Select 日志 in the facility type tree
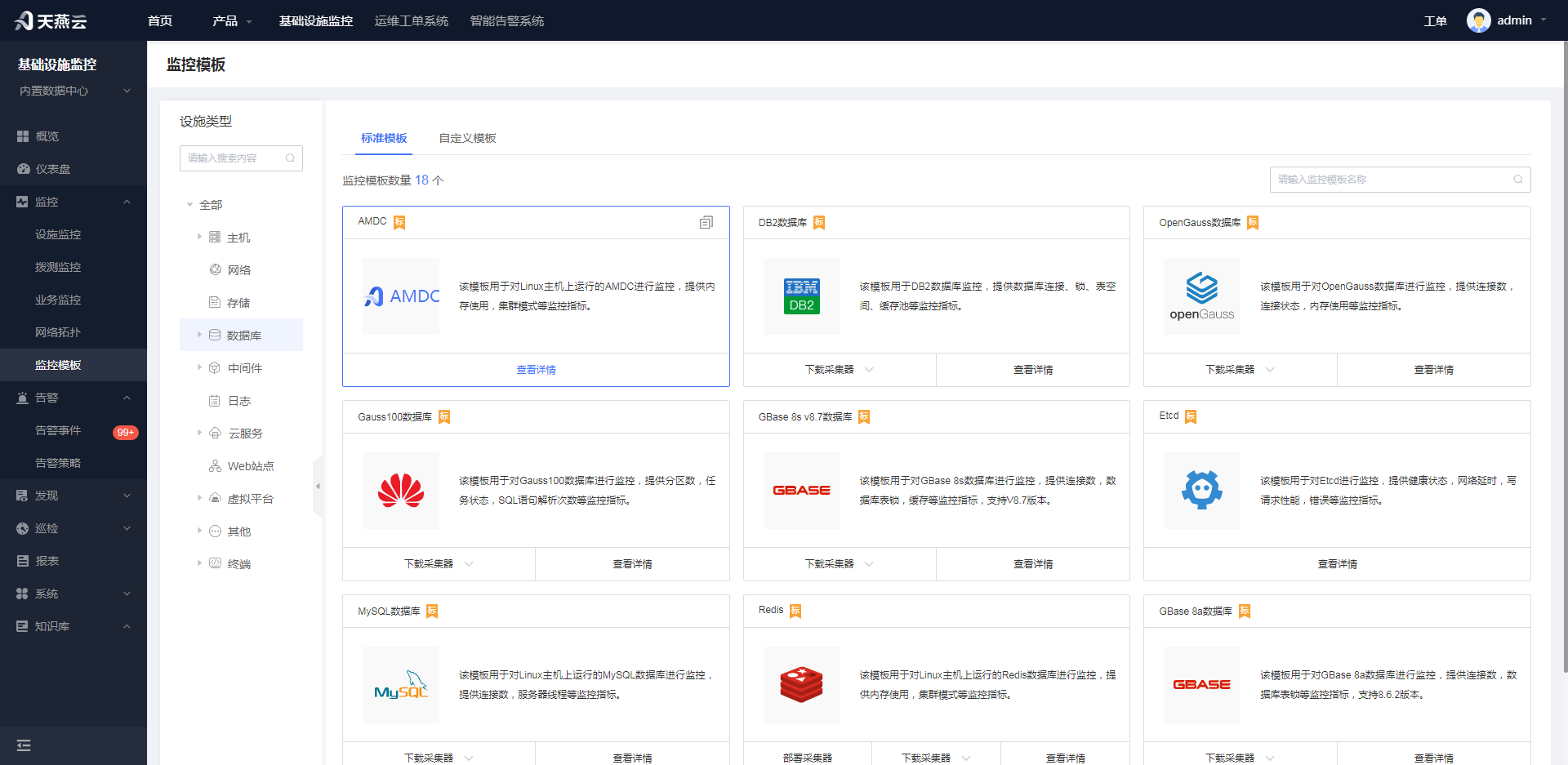 pos(241,400)
